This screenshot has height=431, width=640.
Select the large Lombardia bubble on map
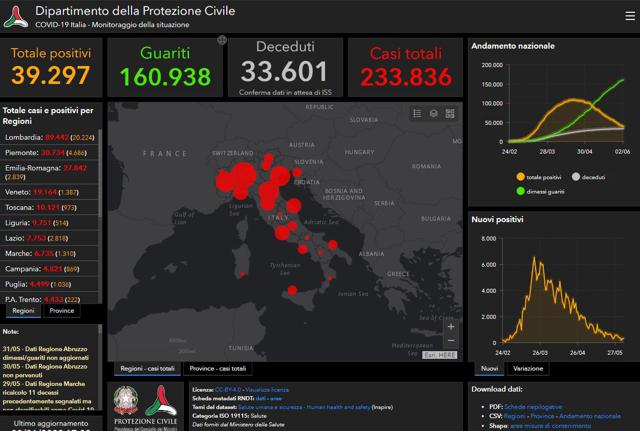pyautogui.click(x=243, y=176)
